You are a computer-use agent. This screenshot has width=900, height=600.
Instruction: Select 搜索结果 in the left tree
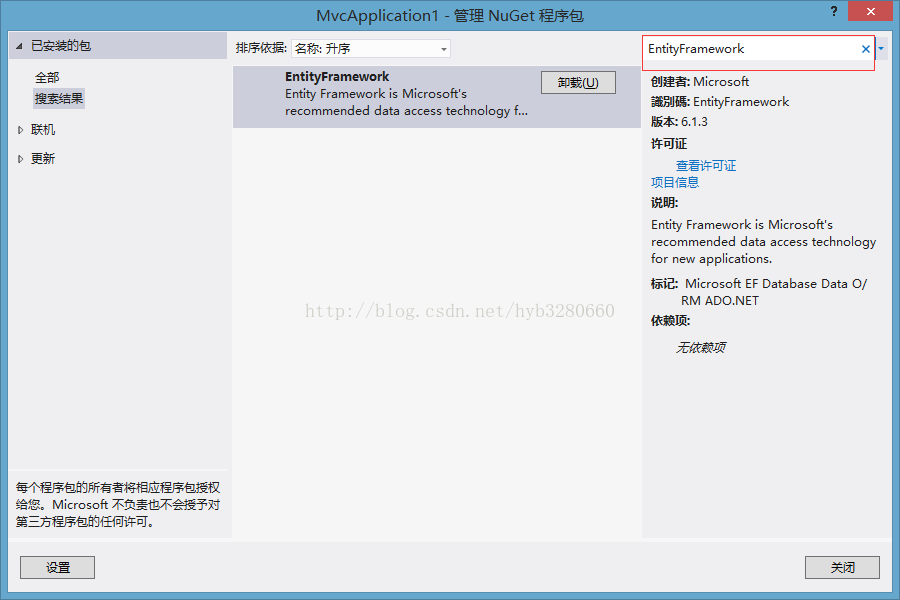click(x=59, y=98)
